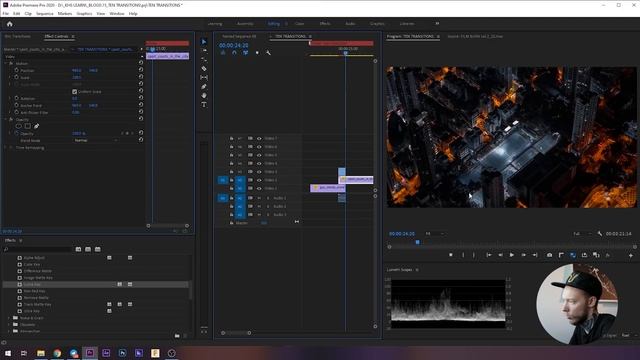
Task: Select the Slip tool
Action: click(204, 77)
